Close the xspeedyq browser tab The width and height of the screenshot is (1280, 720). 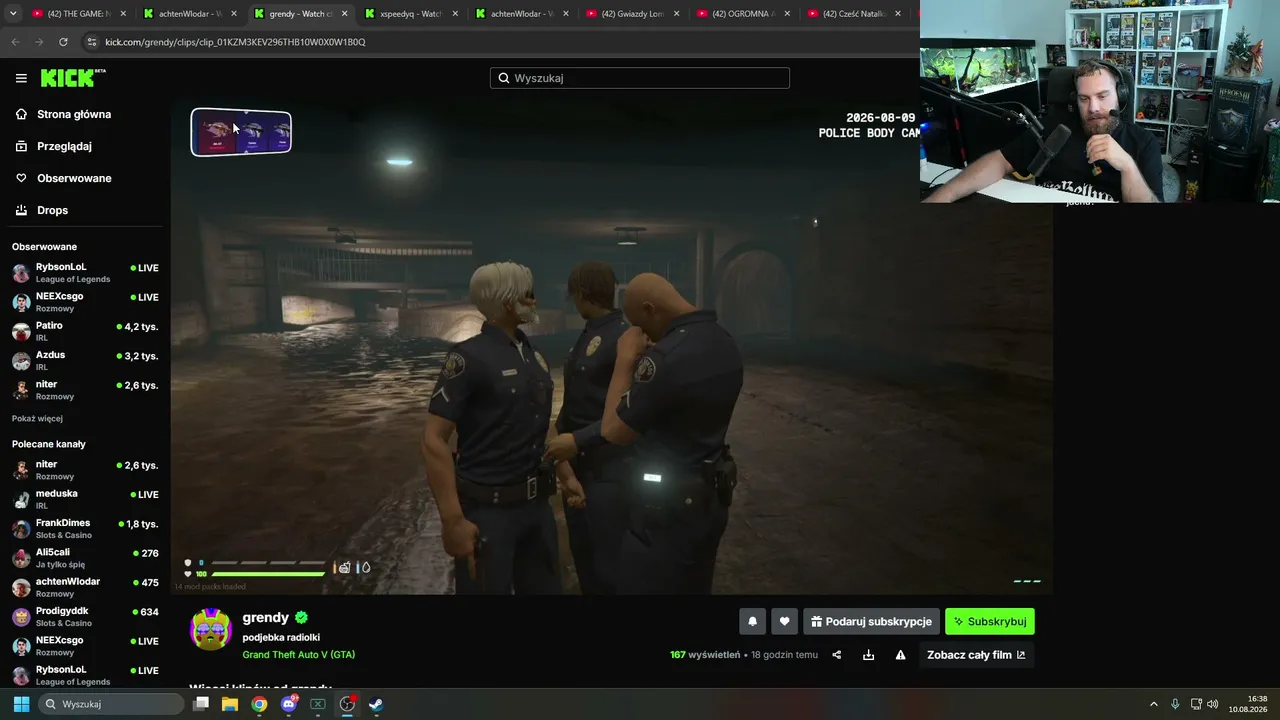[x=455, y=14]
